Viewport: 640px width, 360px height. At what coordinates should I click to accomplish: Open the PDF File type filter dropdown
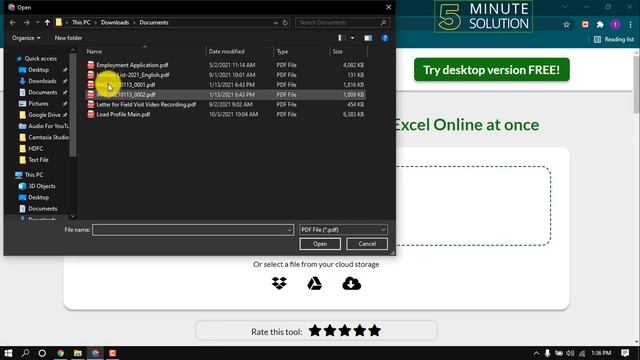coord(343,230)
